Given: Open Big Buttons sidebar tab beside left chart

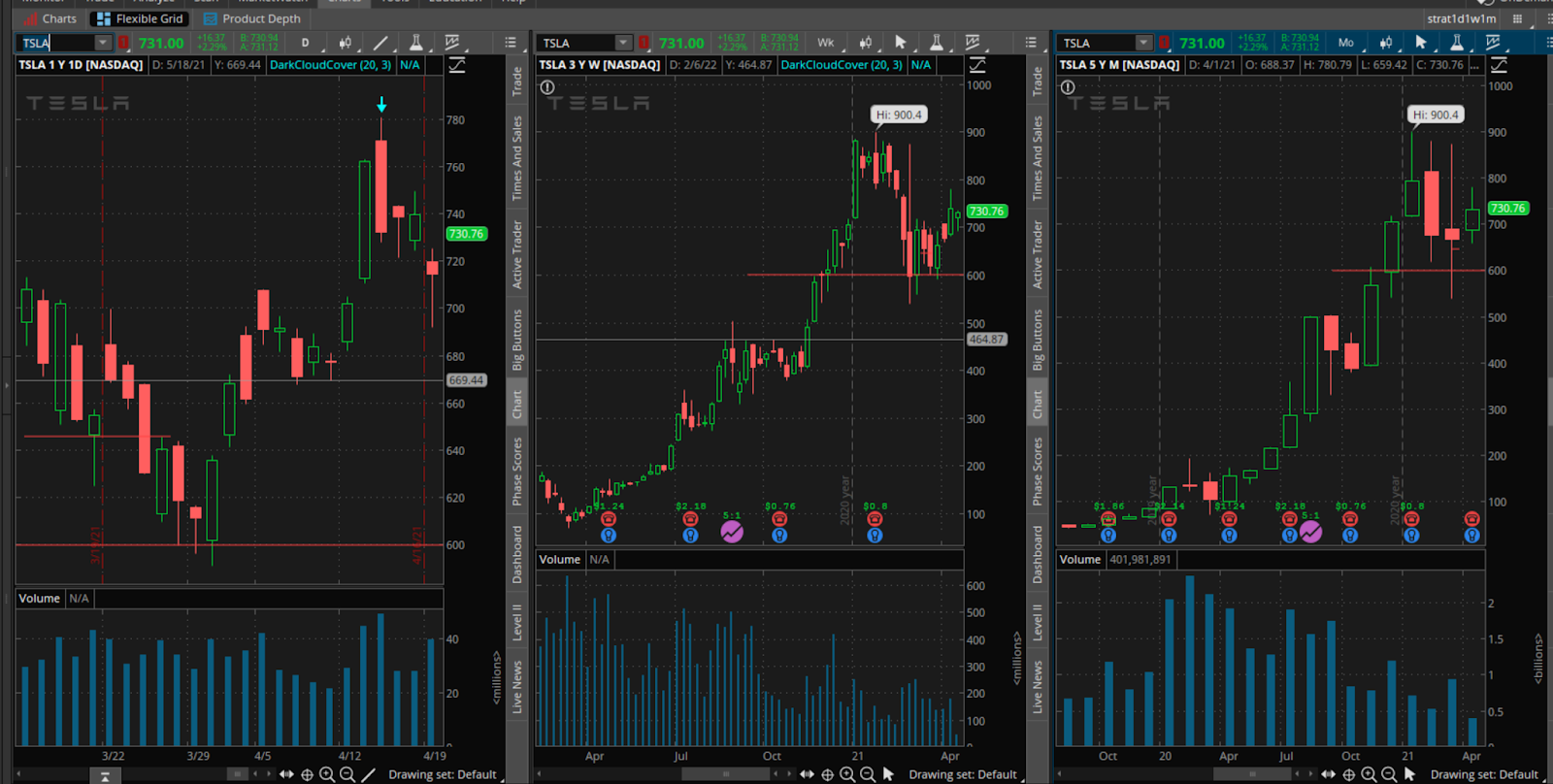Looking at the screenshot, I should (517, 340).
